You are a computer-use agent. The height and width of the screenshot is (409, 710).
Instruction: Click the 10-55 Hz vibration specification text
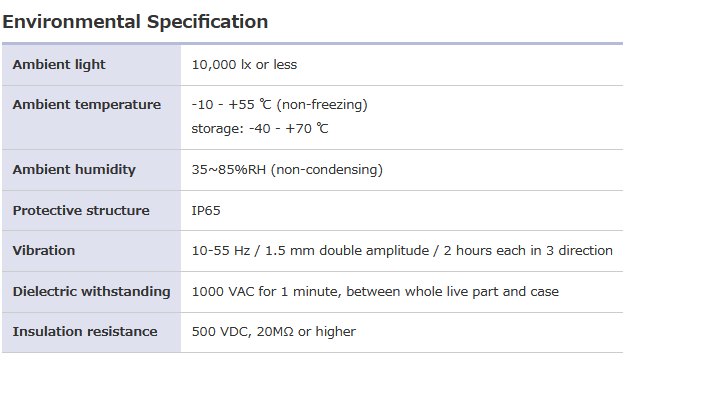pyautogui.click(x=221, y=251)
